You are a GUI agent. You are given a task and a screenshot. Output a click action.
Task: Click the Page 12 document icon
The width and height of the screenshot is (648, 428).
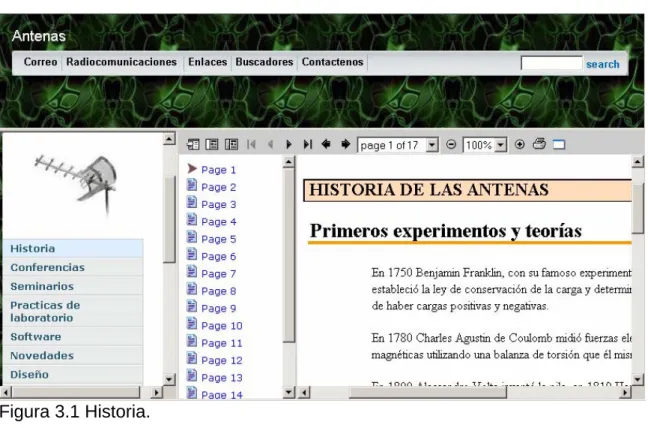click(x=192, y=359)
